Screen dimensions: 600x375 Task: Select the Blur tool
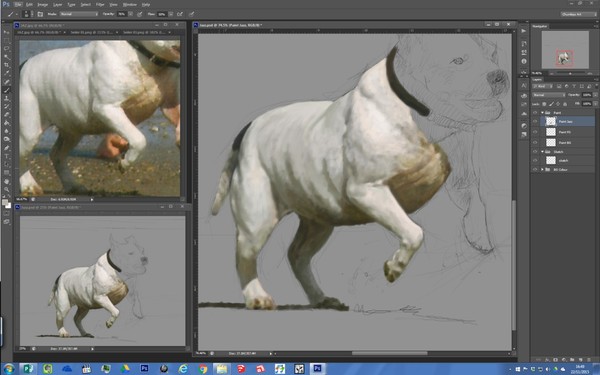coord(7,131)
